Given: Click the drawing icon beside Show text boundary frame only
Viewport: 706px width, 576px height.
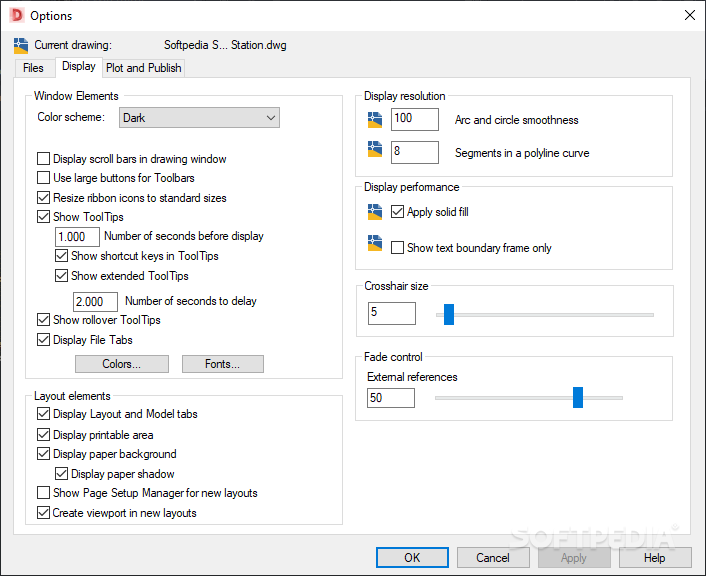Looking at the screenshot, I should point(375,243).
